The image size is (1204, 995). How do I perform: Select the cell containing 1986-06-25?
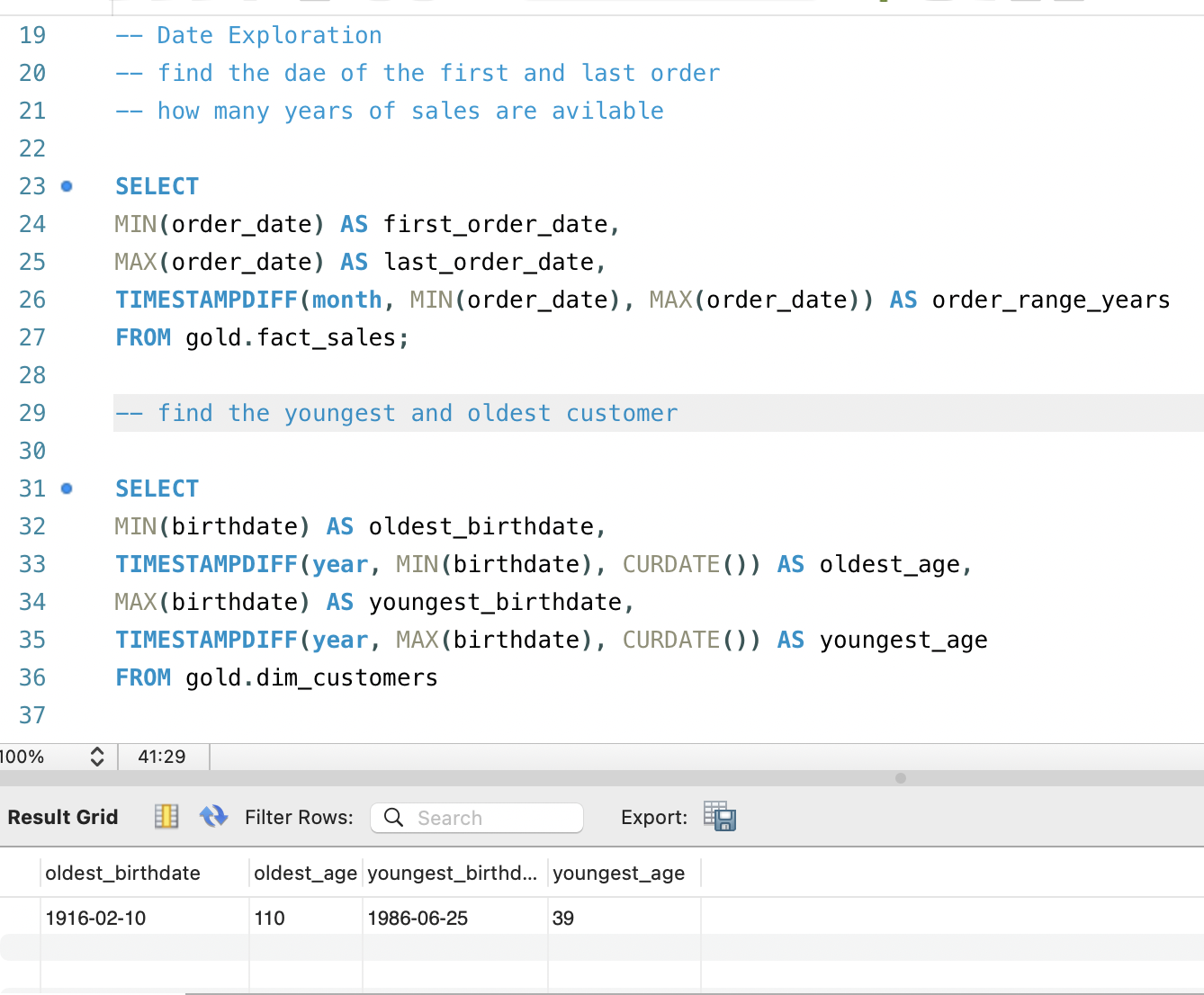[418, 918]
